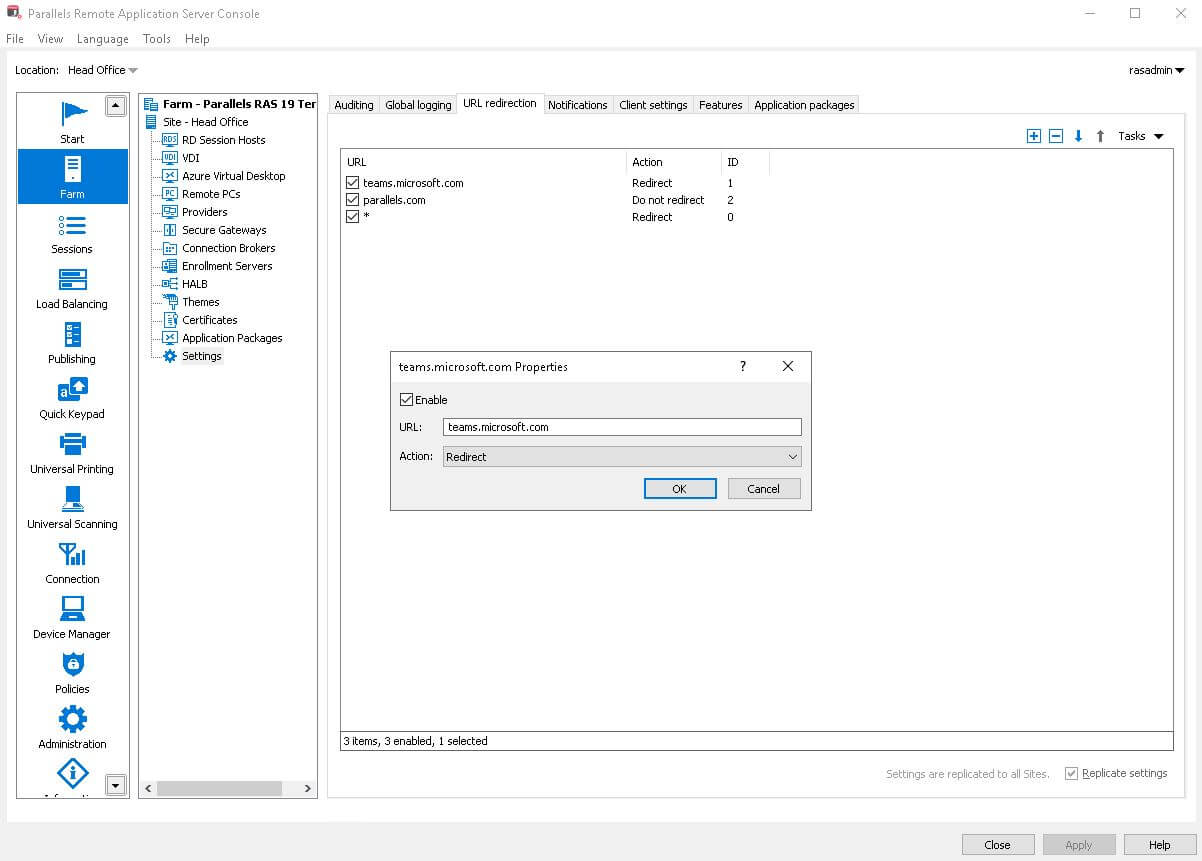Open the Tools menu
This screenshot has height=861, width=1202.
pyautogui.click(x=157, y=39)
